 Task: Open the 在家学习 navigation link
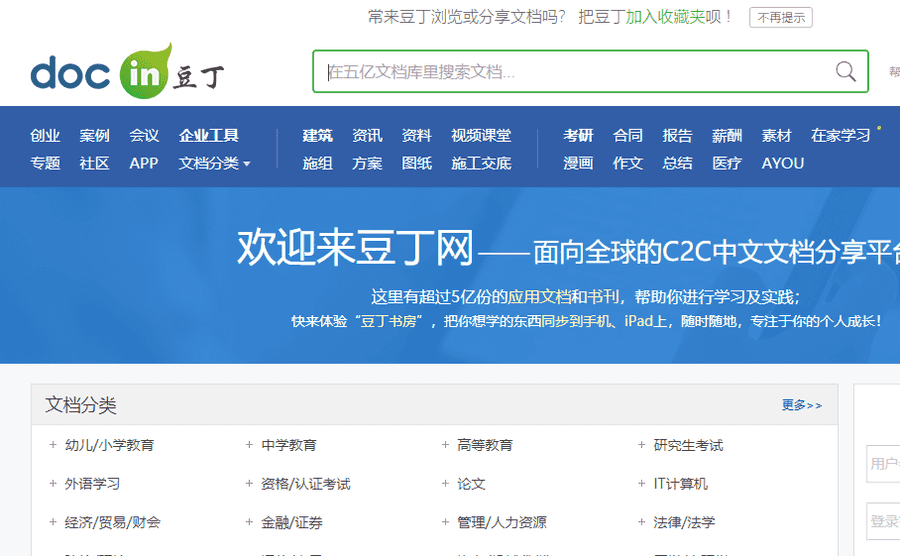[841, 135]
